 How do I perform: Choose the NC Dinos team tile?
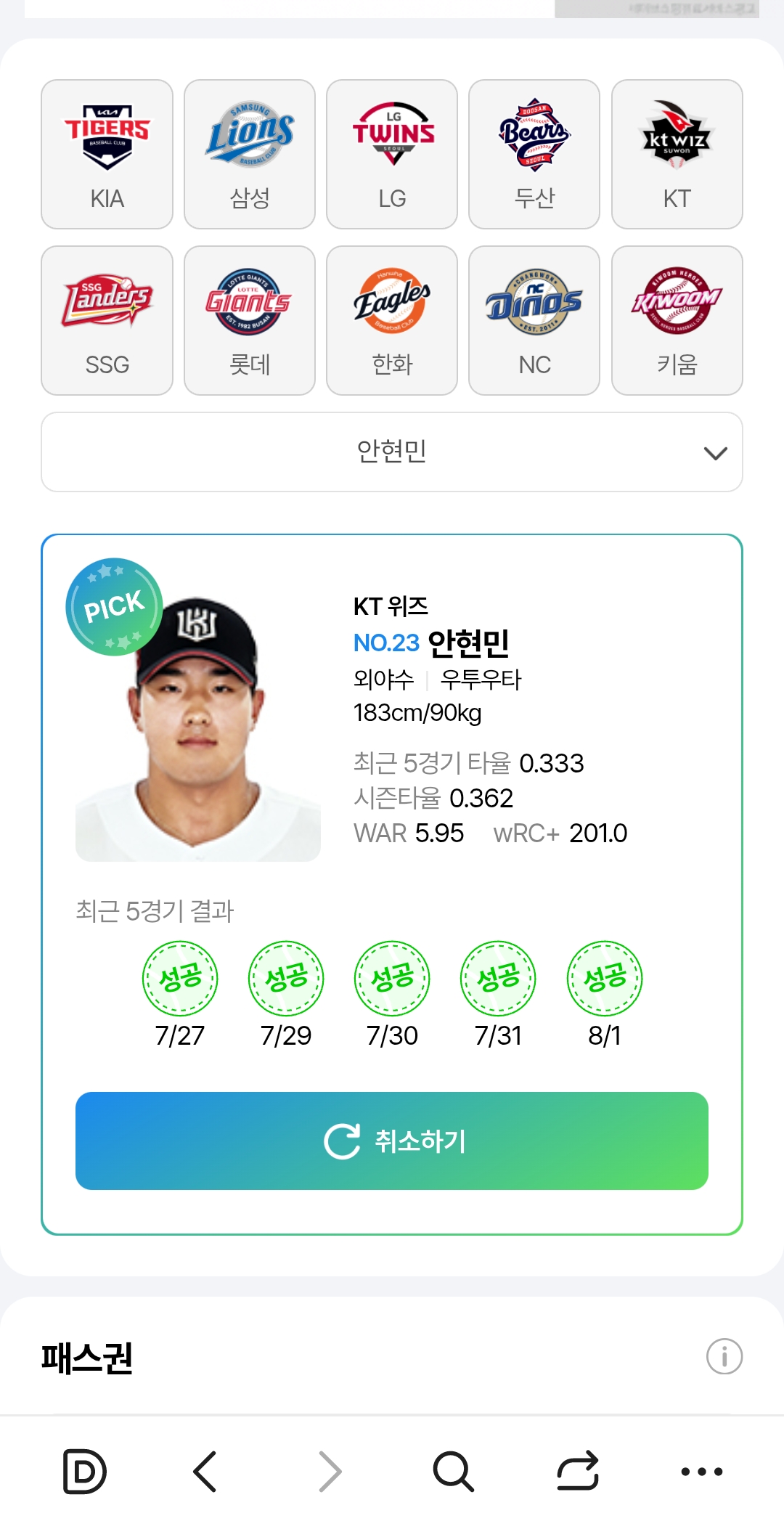tap(534, 320)
